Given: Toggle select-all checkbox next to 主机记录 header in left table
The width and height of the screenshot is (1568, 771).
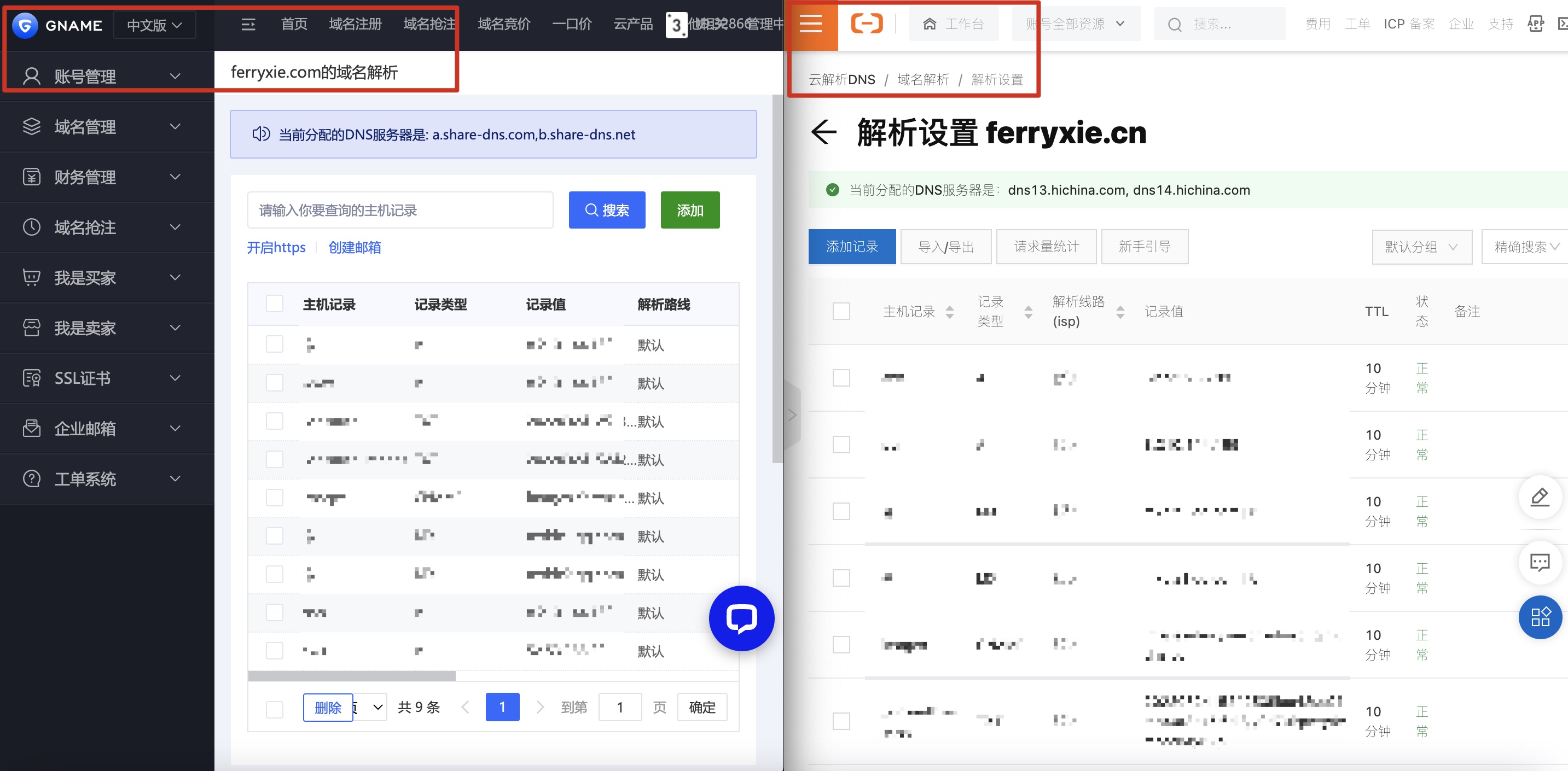Looking at the screenshot, I should click(275, 303).
